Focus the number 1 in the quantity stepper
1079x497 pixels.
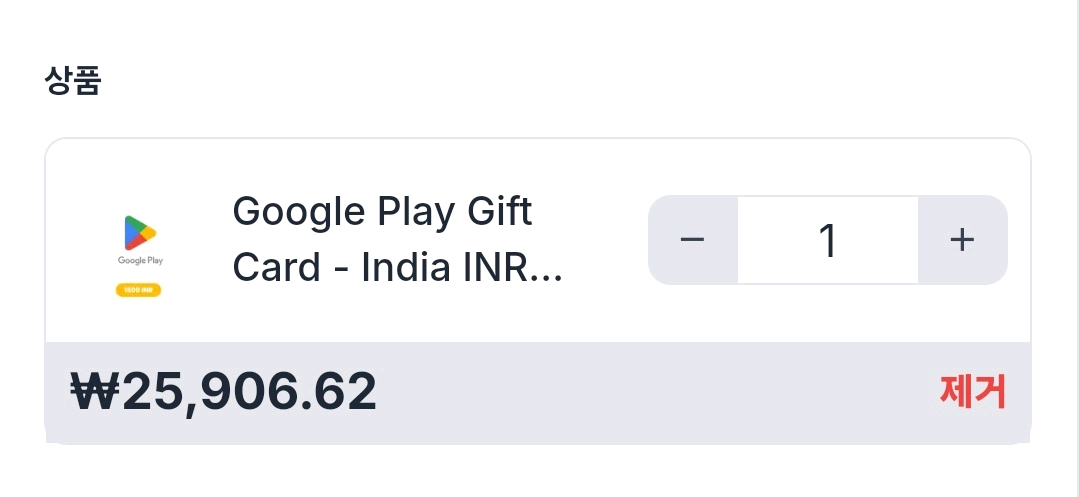tap(828, 240)
